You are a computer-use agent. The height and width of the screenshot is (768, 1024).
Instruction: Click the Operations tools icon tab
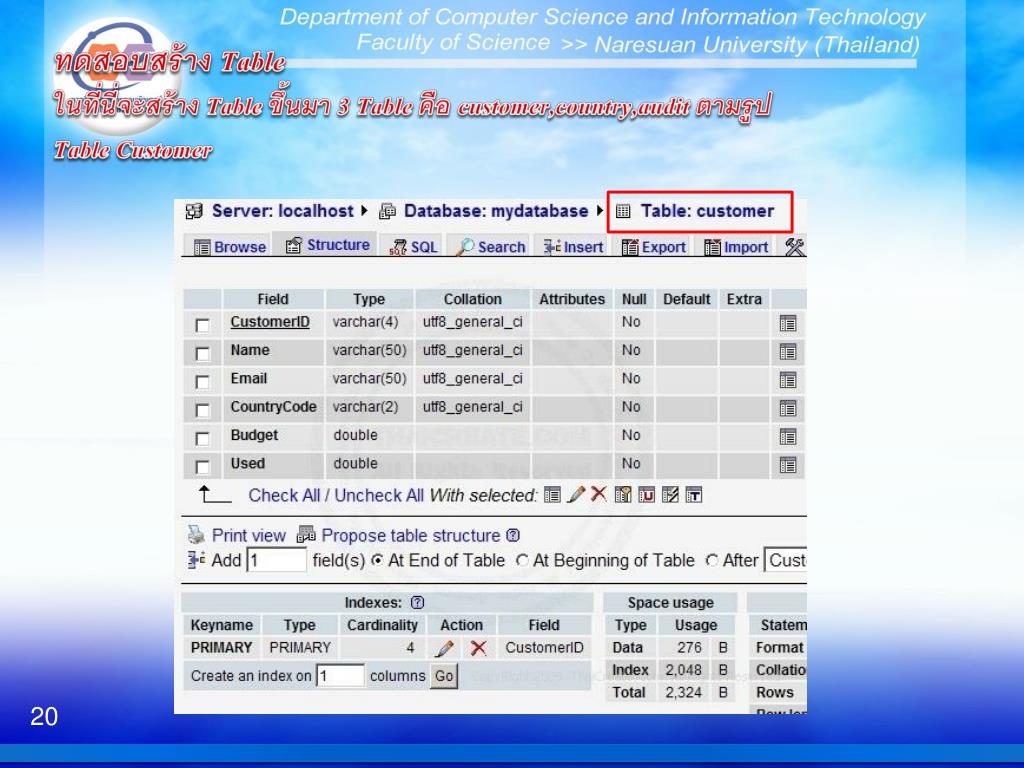click(795, 247)
